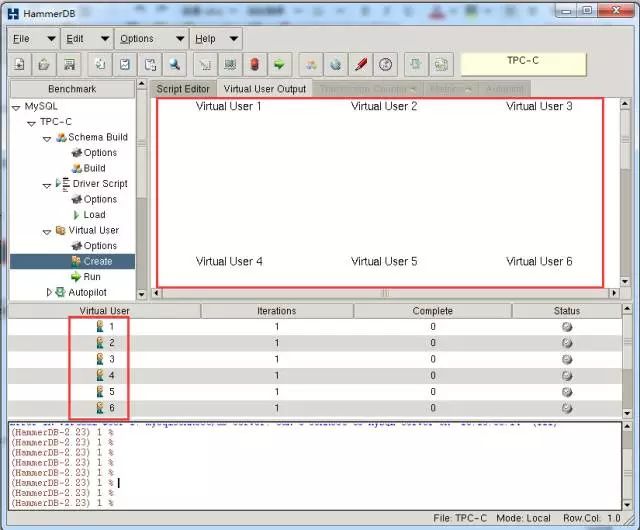Click the Load green arrow icon in tree
The height and width of the screenshot is (530, 640).
tap(76, 215)
